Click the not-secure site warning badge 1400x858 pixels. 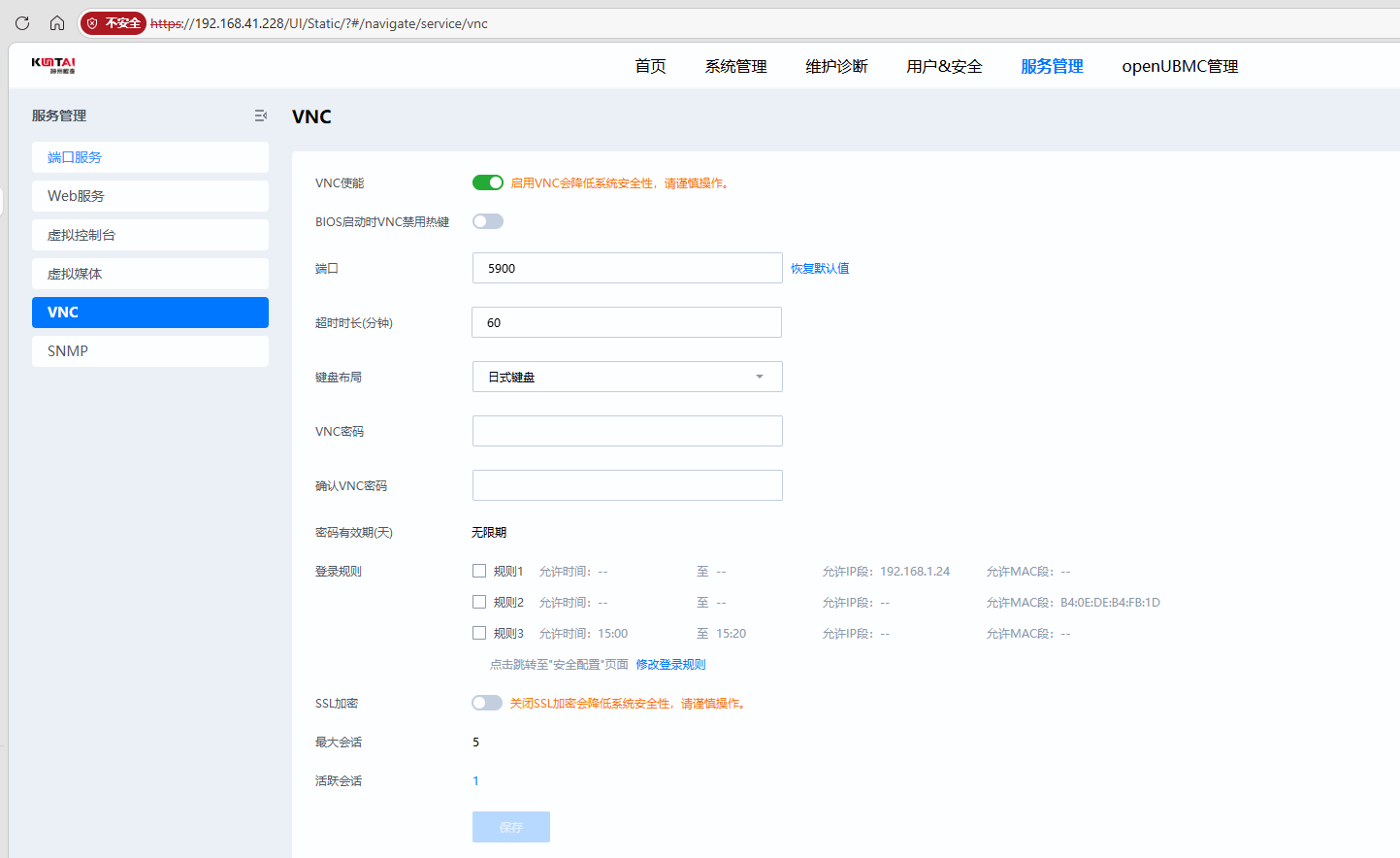point(114,23)
